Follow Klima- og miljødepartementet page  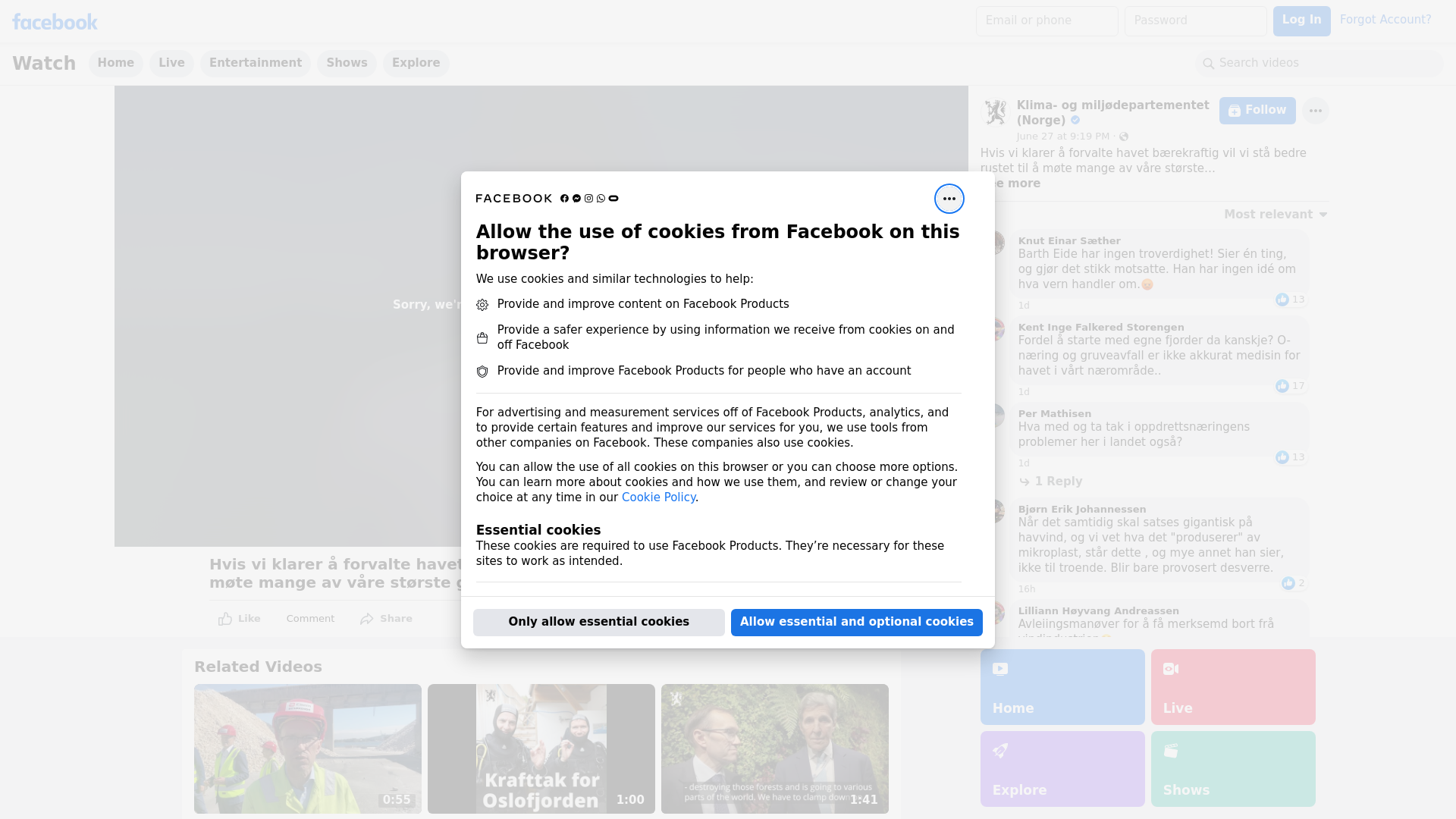pos(1257,111)
